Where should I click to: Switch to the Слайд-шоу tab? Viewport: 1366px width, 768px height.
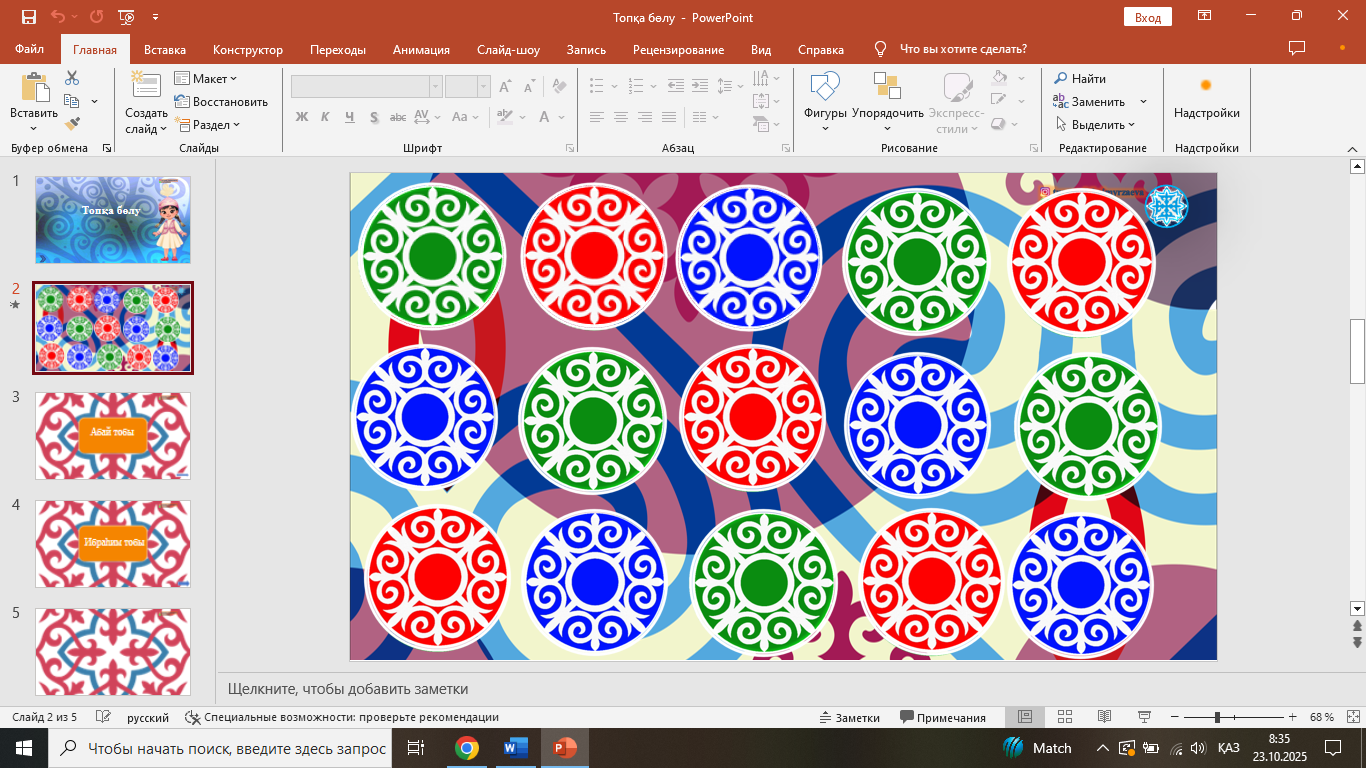click(508, 49)
